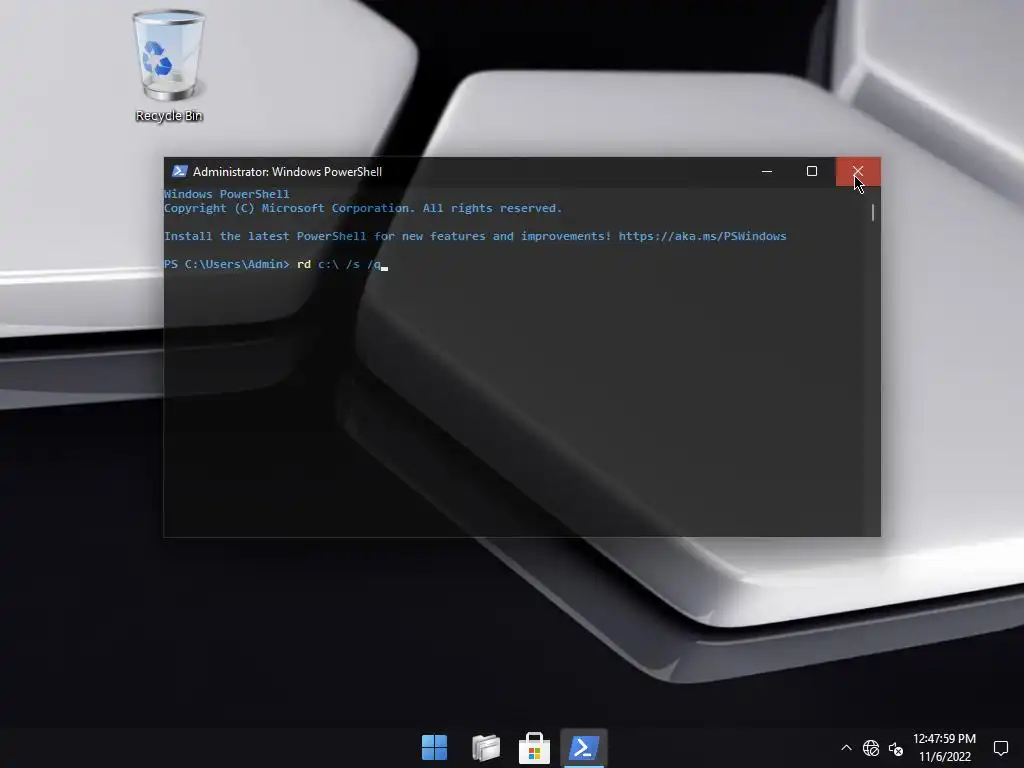Click the muted volume tray icon
Viewport: 1024px width, 768px height.
tap(896, 748)
